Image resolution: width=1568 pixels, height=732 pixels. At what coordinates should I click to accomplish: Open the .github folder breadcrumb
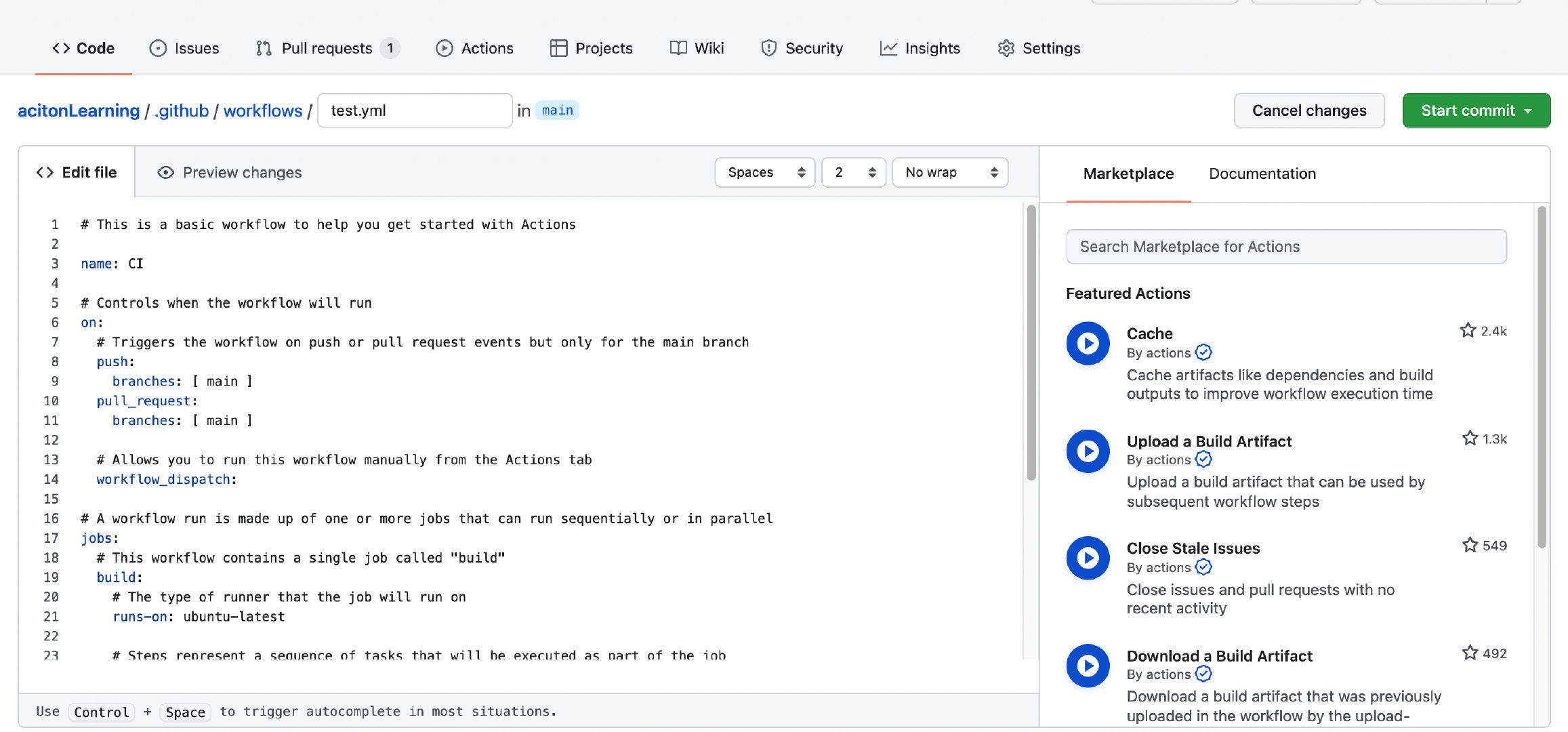coord(182,110)
